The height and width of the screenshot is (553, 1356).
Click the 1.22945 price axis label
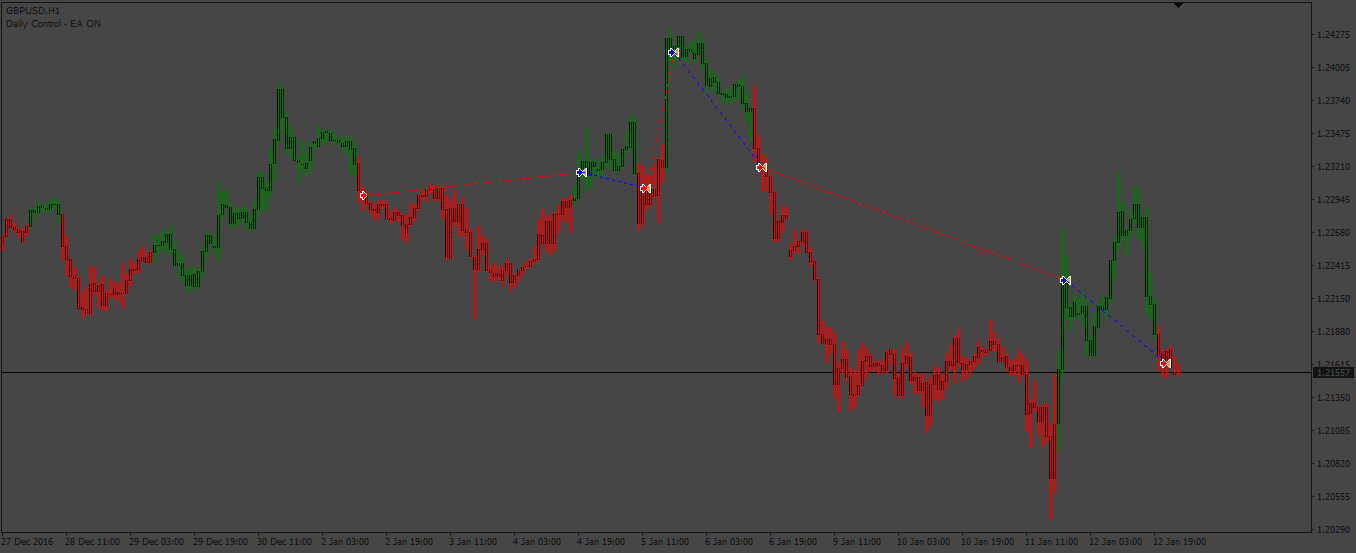1333,200
